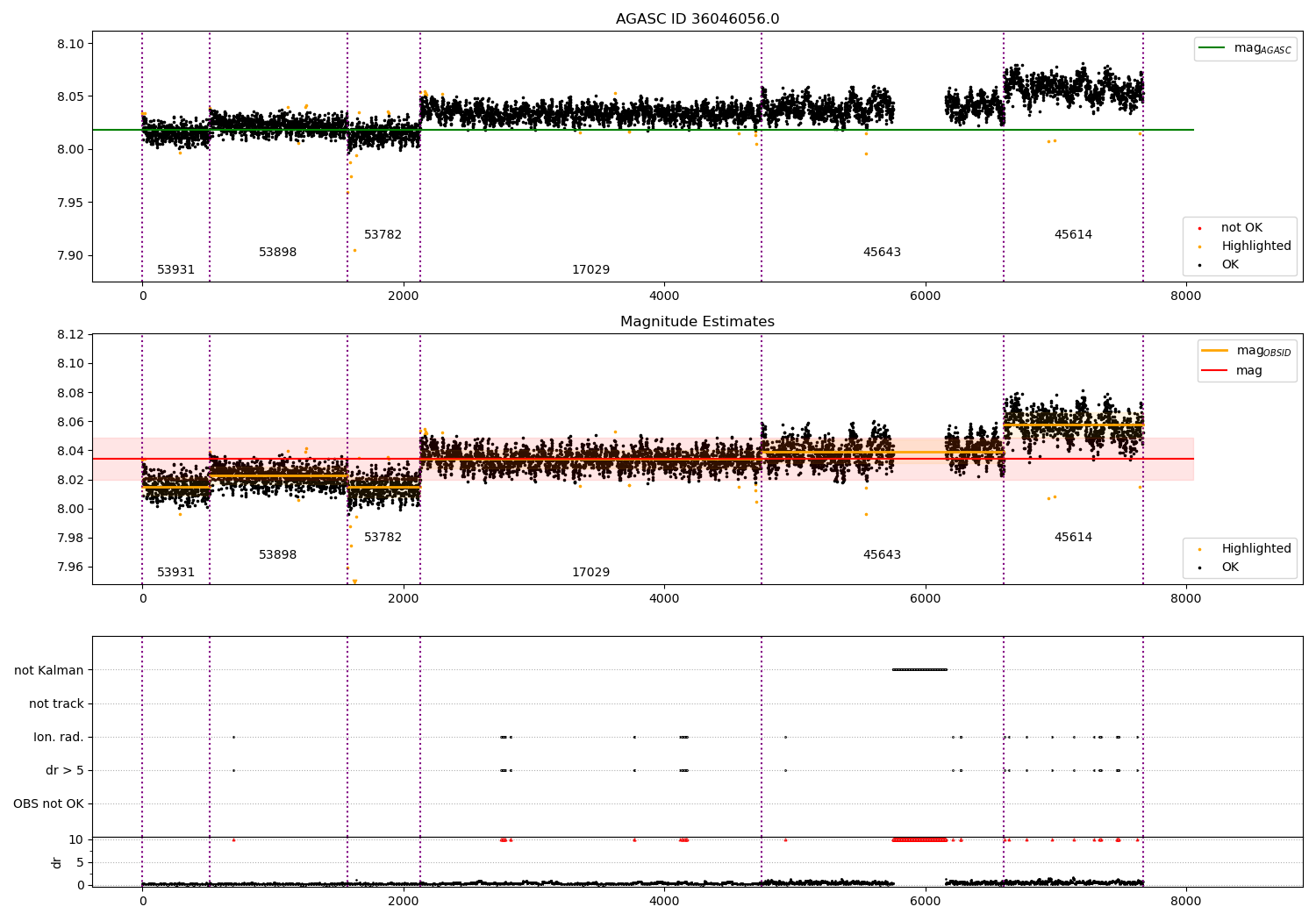Click obsid label 53931 in top plot
This screenshot has width=1316, height=921.
176,270
